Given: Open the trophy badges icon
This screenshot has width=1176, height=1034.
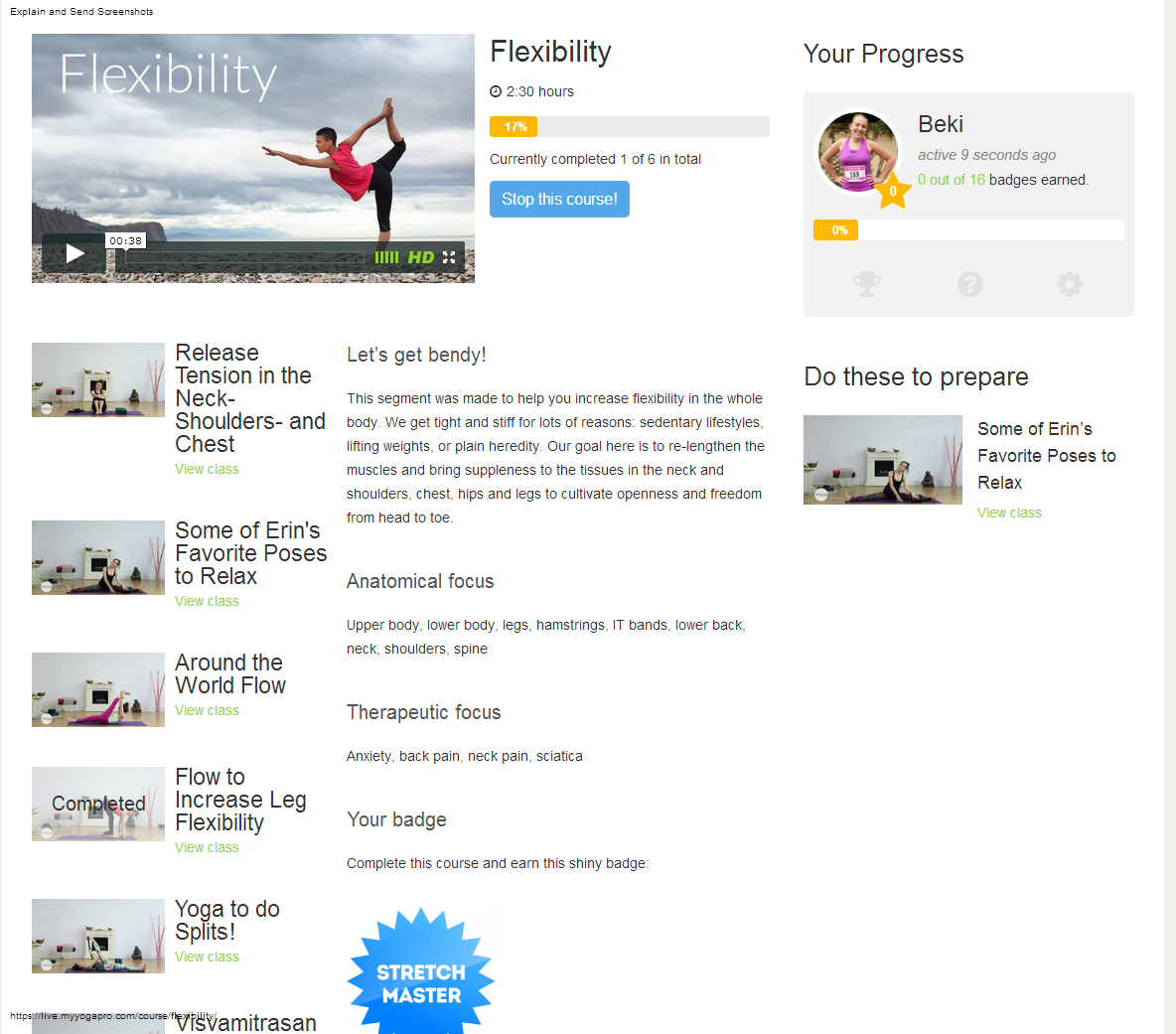Looking at the screenshot, I should pos(867,284).
